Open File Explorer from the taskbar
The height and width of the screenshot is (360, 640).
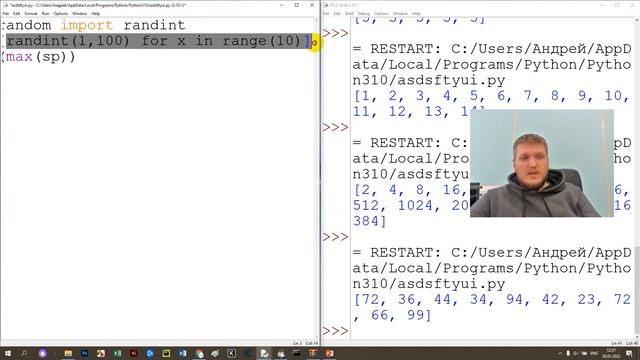coord(68,353)
